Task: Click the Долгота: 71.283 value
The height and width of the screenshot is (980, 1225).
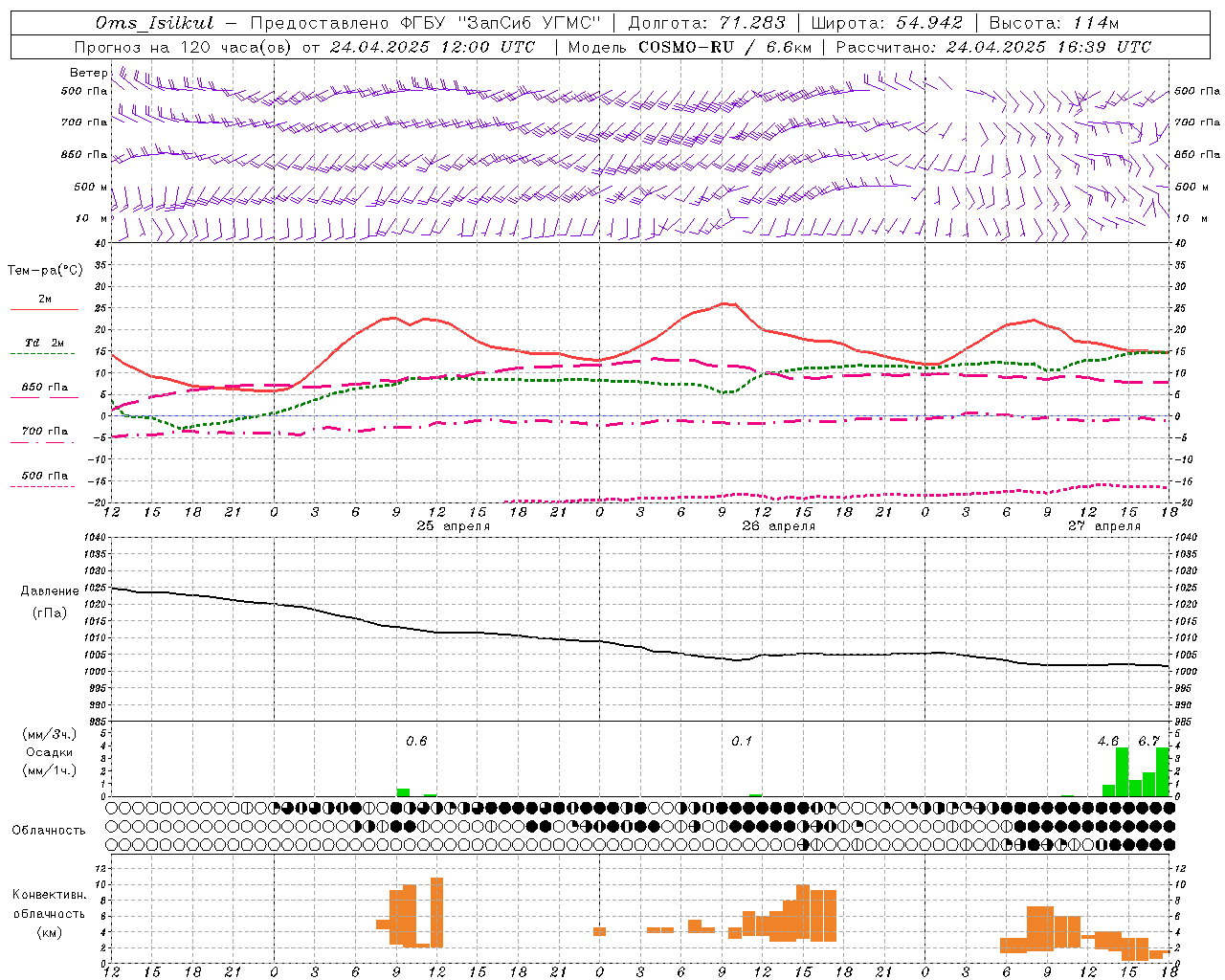Action: tap(706, 23)
